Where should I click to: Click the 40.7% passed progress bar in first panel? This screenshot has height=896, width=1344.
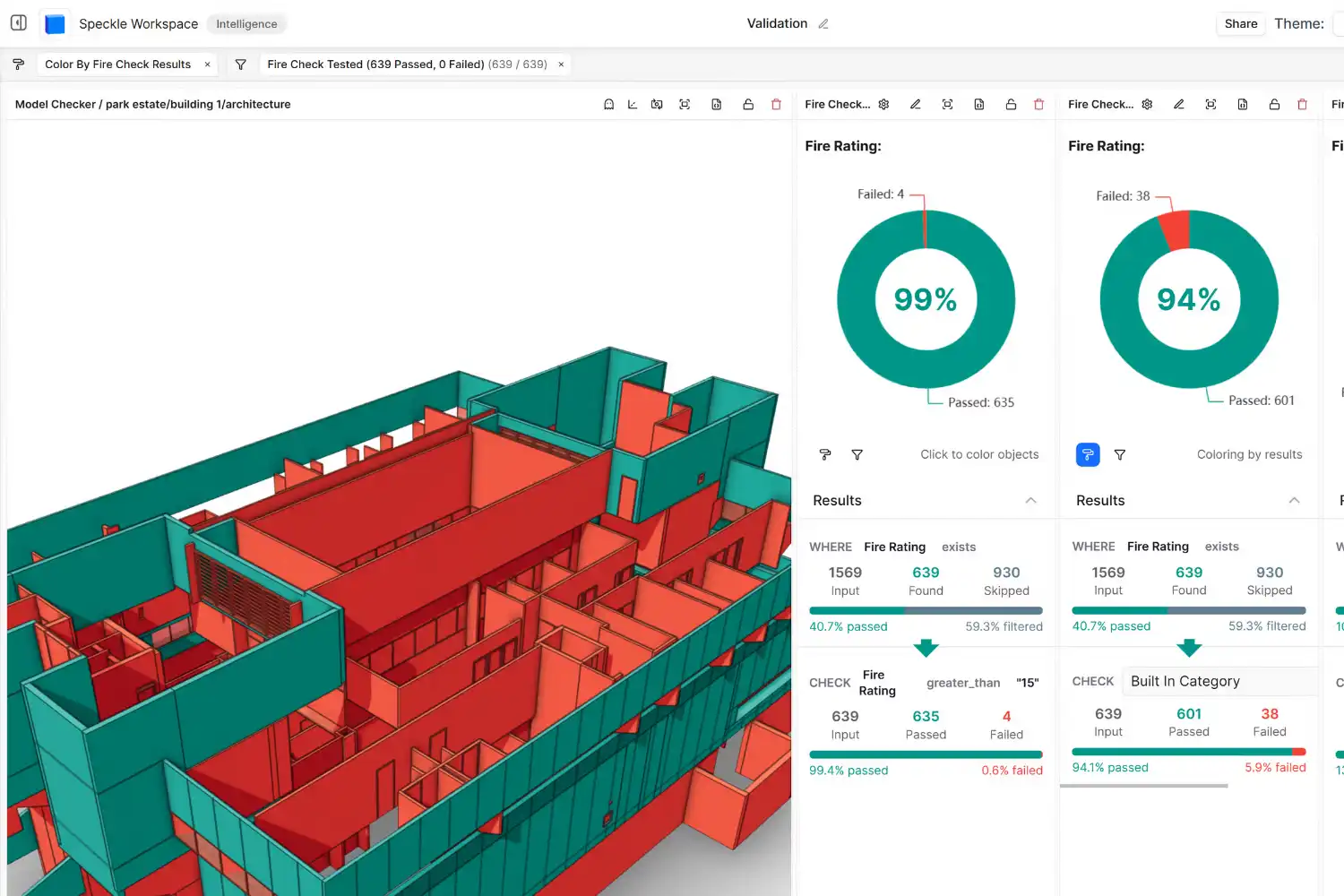[926, 610]
